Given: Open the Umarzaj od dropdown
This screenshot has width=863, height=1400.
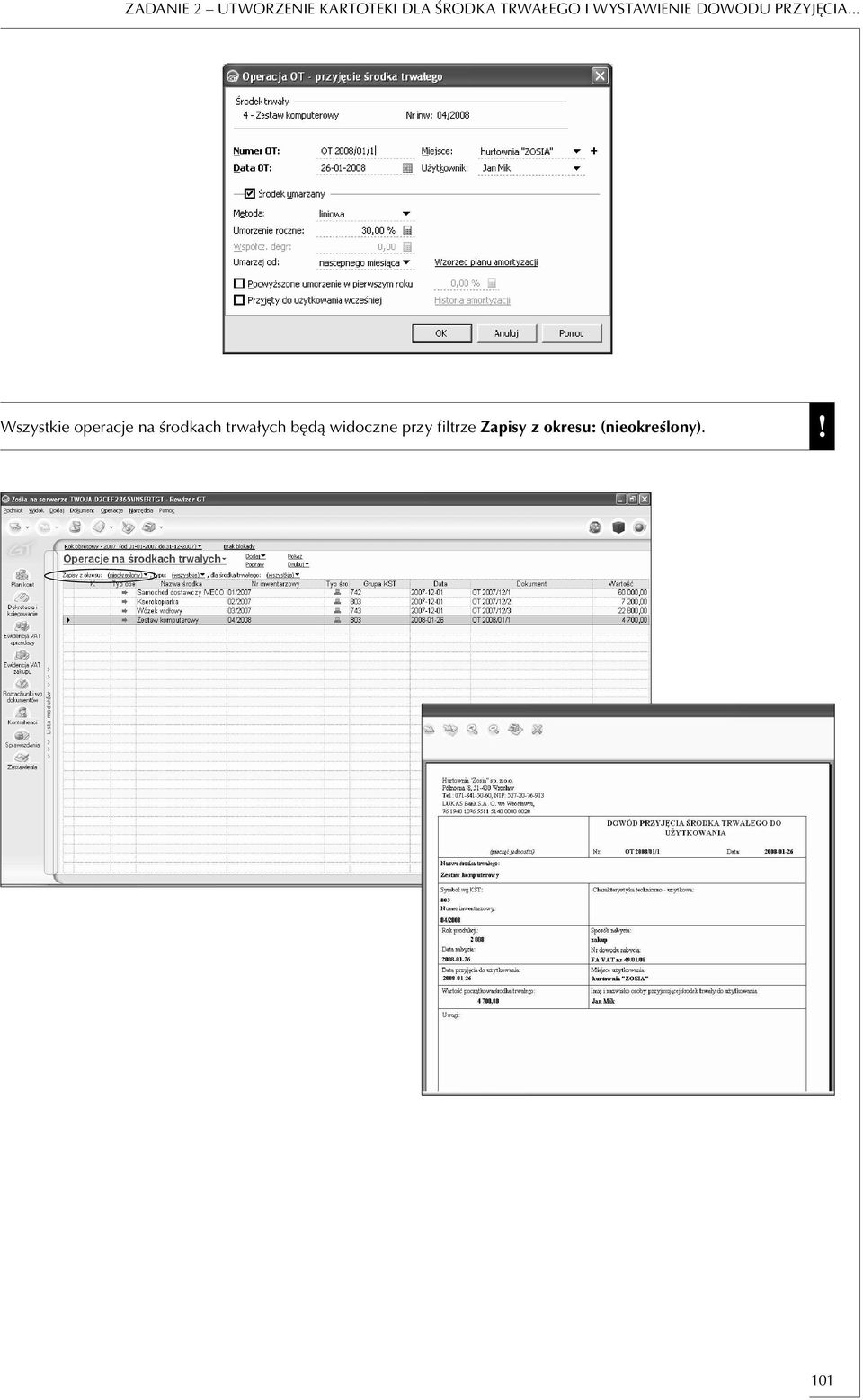Looking at the screenshot, I should click(406, 263).
